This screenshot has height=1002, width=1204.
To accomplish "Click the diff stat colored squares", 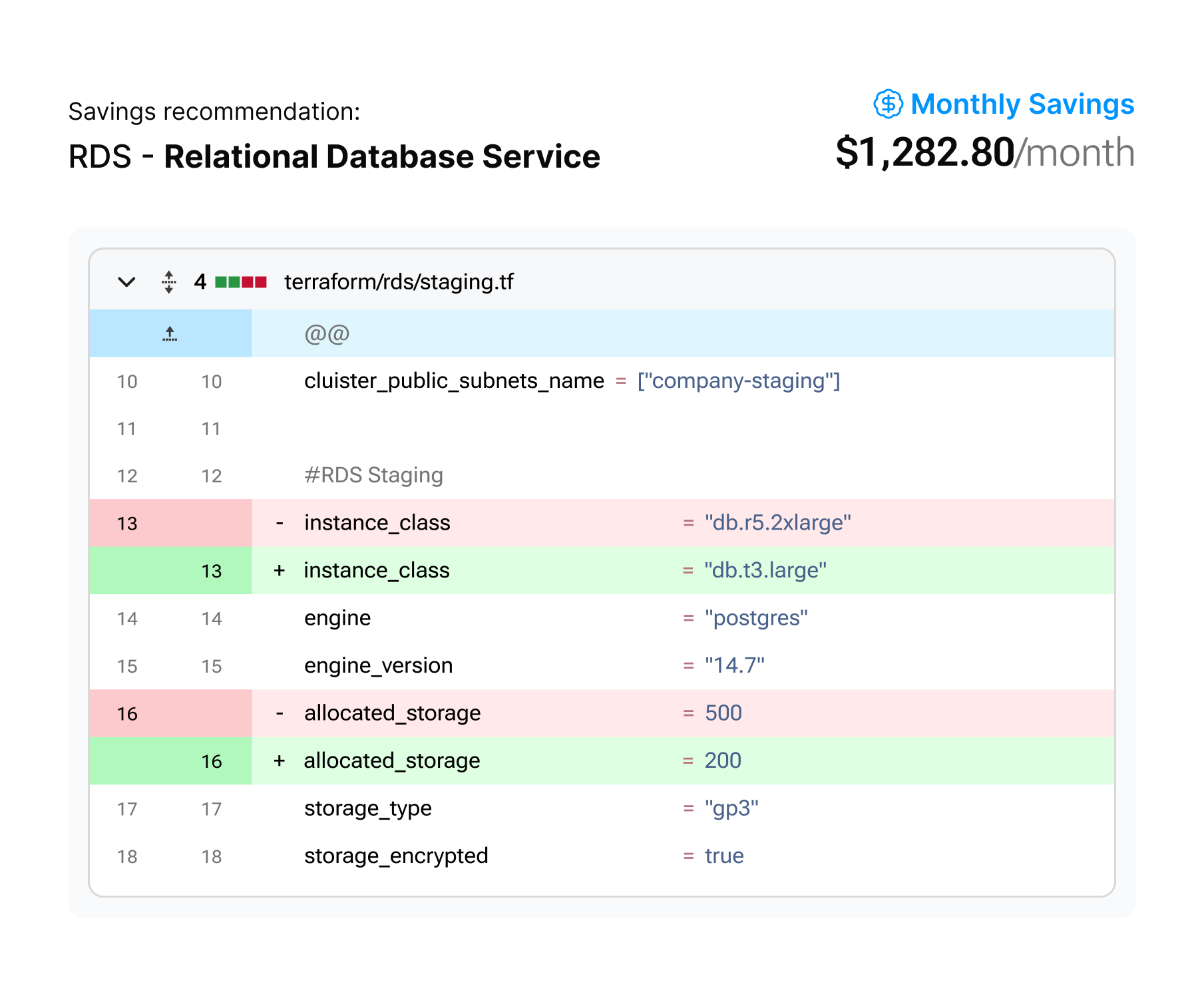I will [x=241, y=282].
